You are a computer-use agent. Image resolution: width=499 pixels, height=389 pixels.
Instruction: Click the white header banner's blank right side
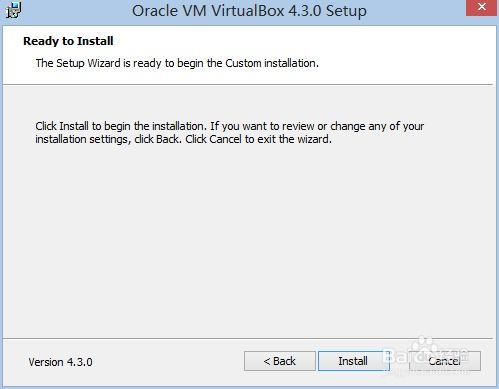click(x=407, y=53)
